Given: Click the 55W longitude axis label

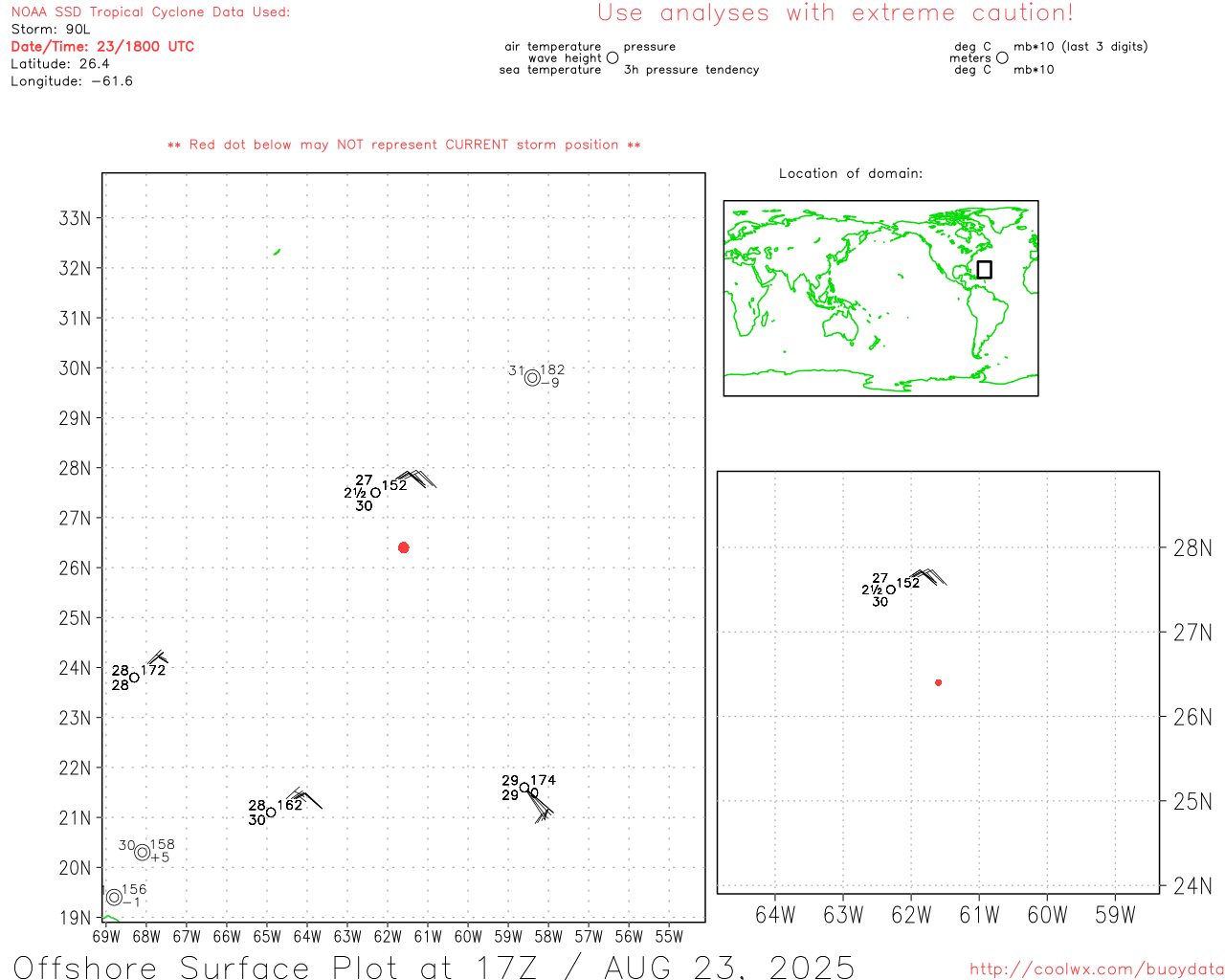Looking at the screenshot, I should click(669, 936).
